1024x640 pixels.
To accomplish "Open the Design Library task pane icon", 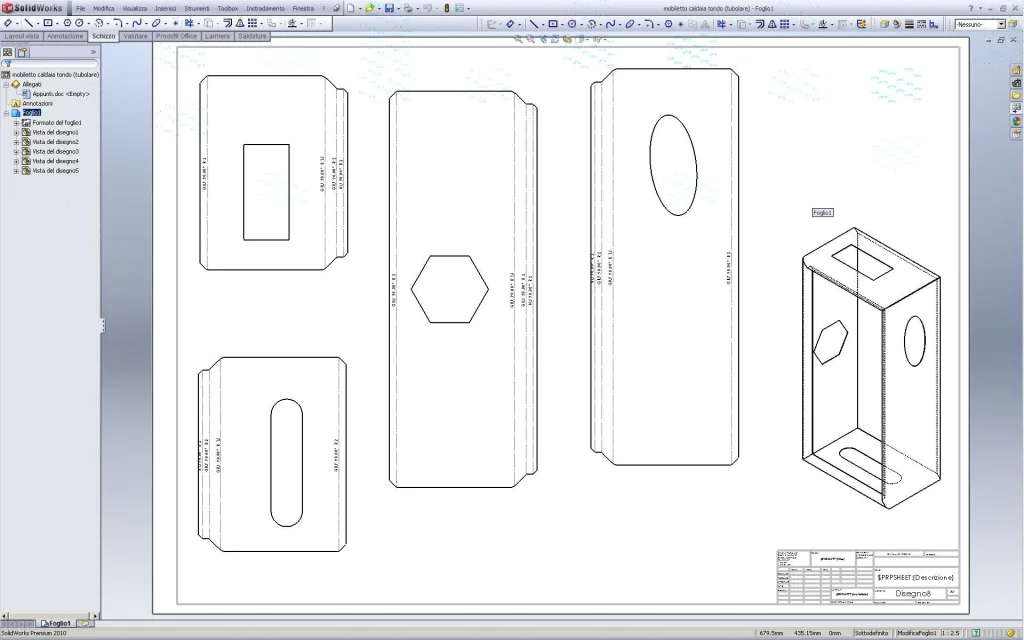I will click(x=1016, y=83).
